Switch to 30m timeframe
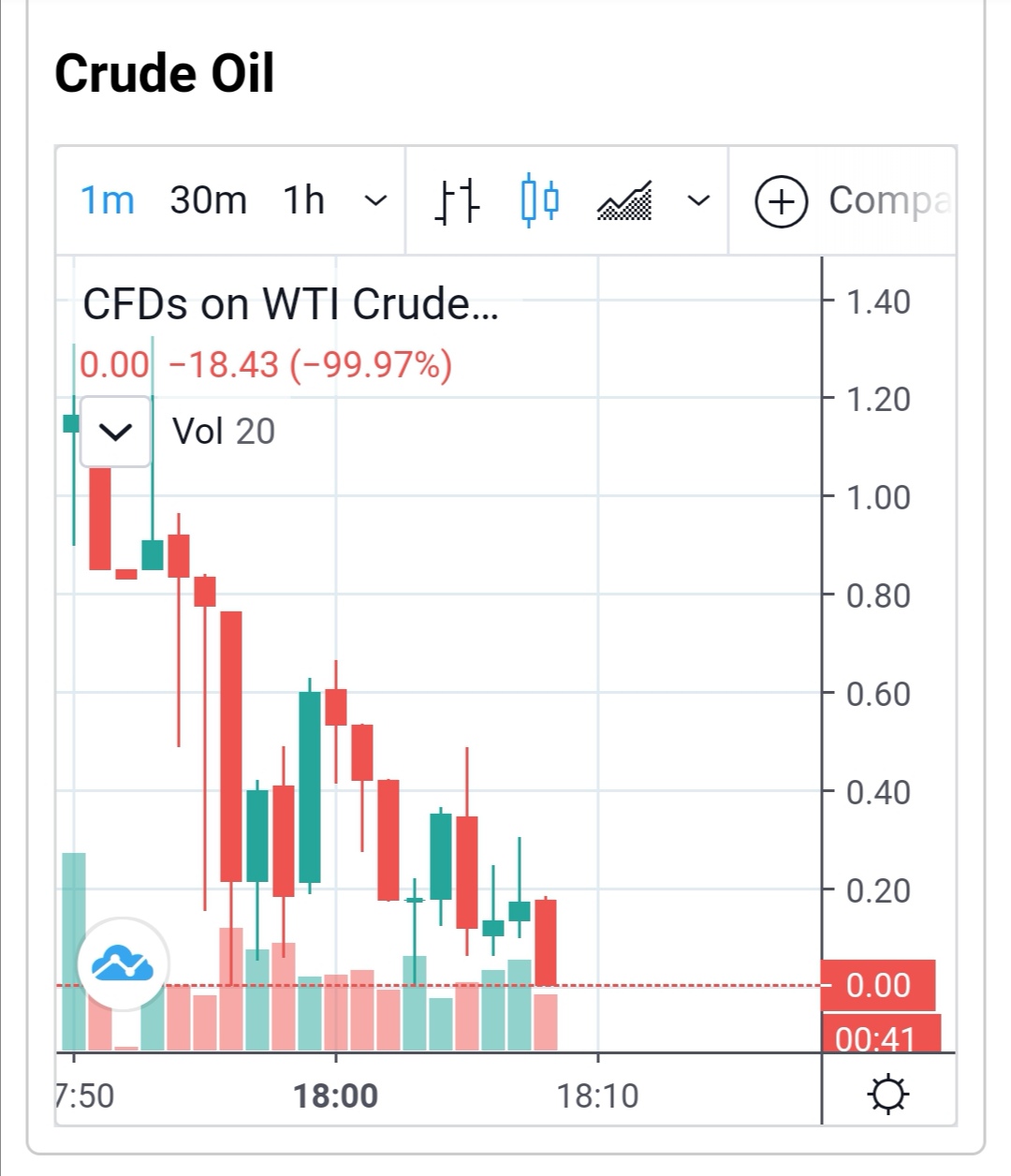1011x1176 pixels. pyautogui.click(x=208, y=200)
